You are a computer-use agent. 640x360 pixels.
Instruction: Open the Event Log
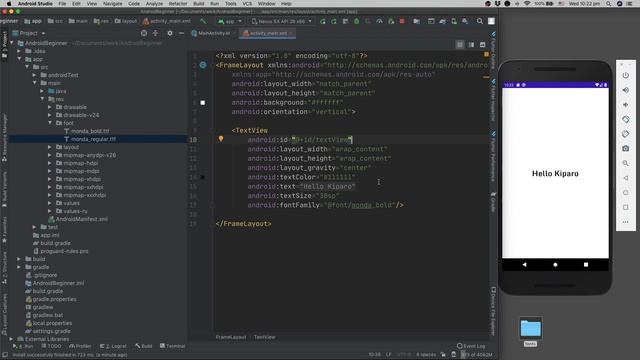coord(471,346)
